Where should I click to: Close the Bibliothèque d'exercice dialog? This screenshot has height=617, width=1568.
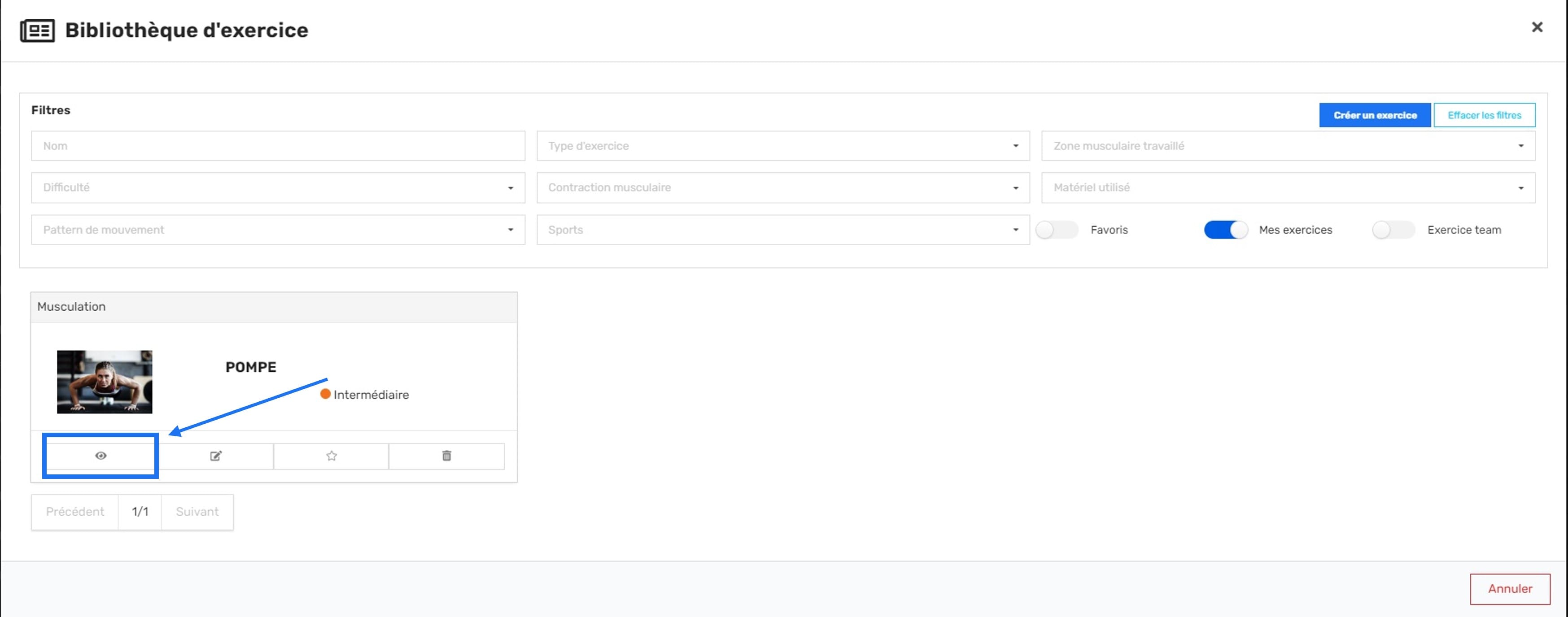(1537, 27)
